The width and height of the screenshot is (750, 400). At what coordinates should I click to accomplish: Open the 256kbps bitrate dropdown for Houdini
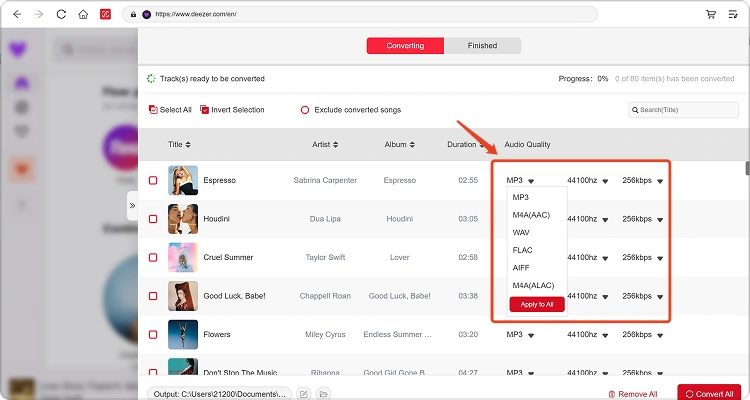click(x=642, y=219)
